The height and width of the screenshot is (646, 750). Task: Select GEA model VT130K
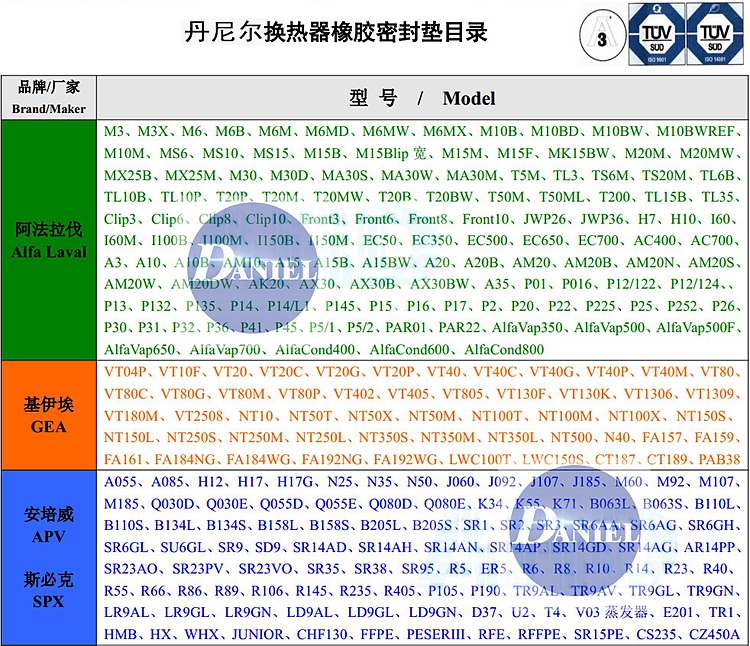pos(585,394)
